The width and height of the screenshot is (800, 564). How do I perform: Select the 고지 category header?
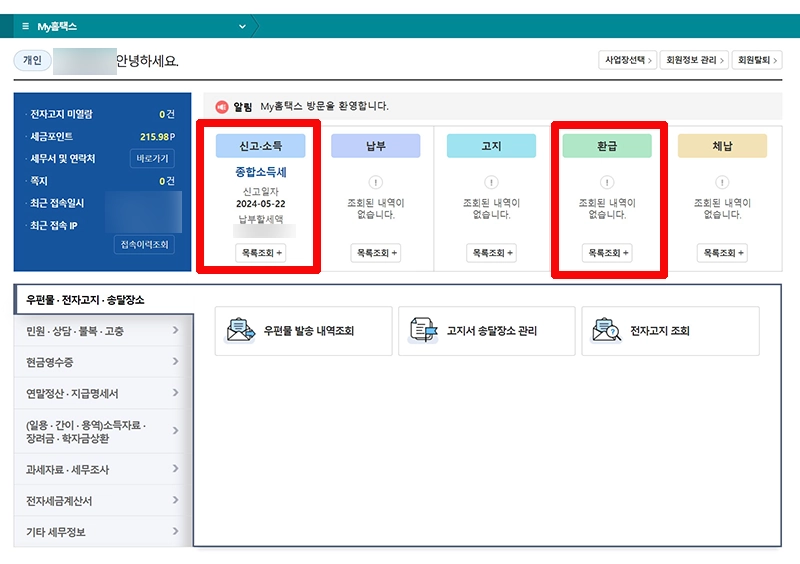[491, 146]
